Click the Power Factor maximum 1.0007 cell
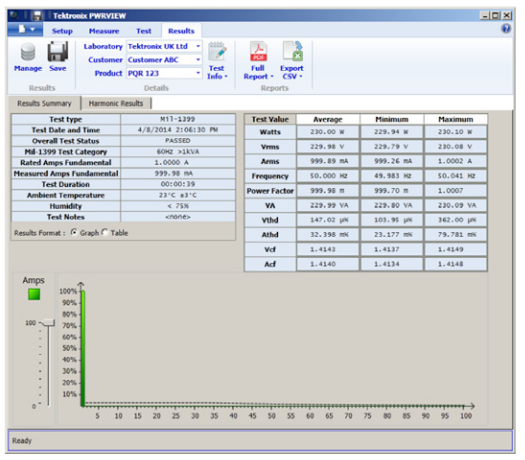The height and width of the screenshot is (460, 525). point(455,190)
